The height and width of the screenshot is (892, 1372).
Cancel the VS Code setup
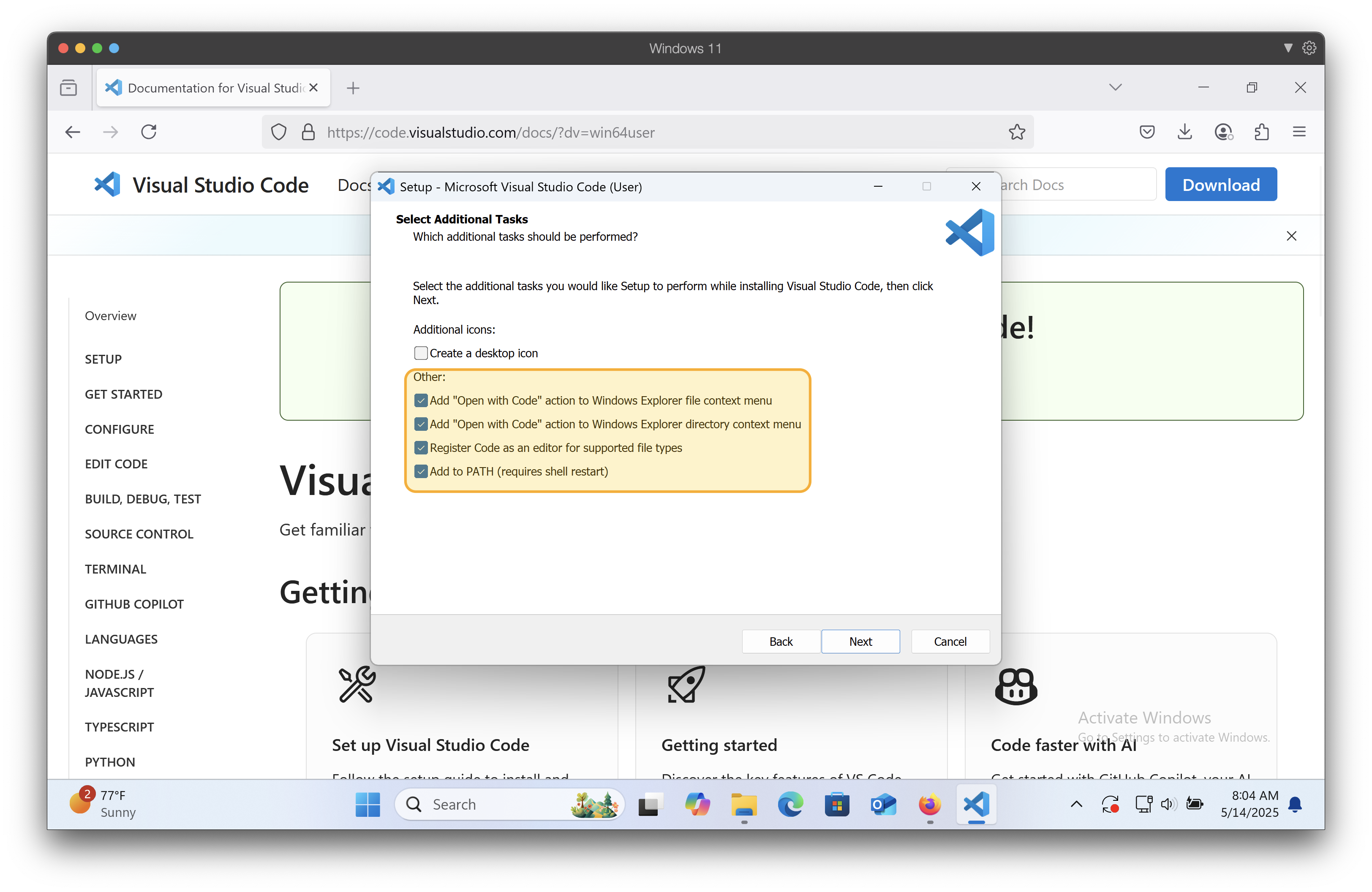[950, 641]
